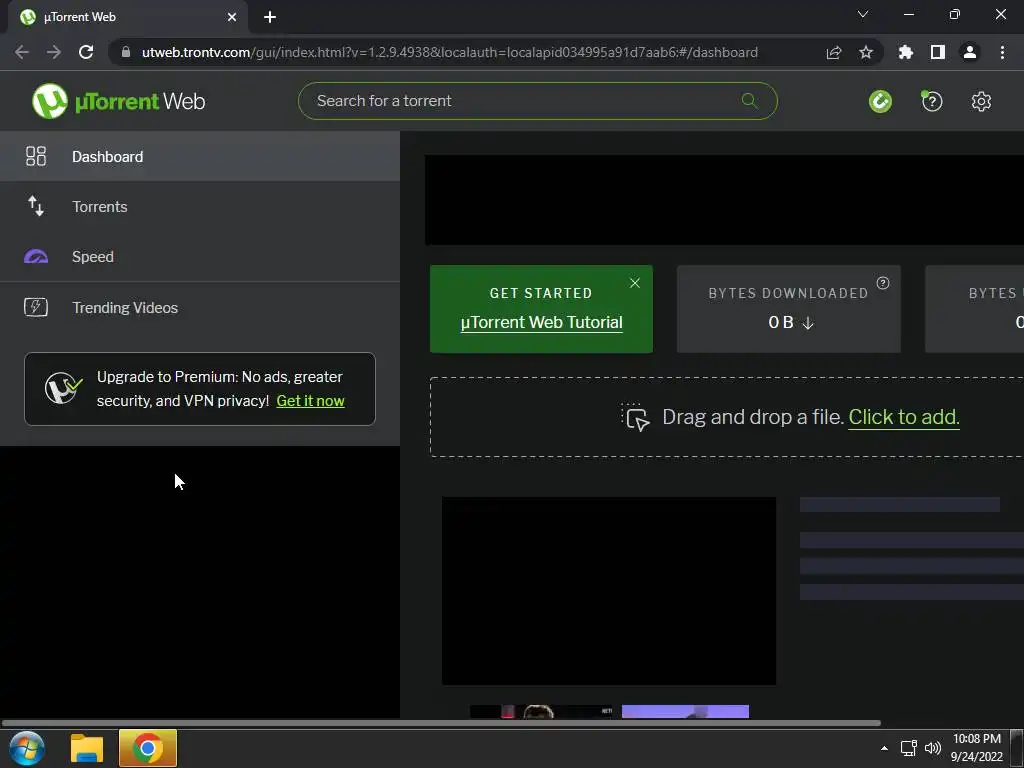1024x768 pixels.
Task: Show hidden system tray icons
Action: point(884,748)
